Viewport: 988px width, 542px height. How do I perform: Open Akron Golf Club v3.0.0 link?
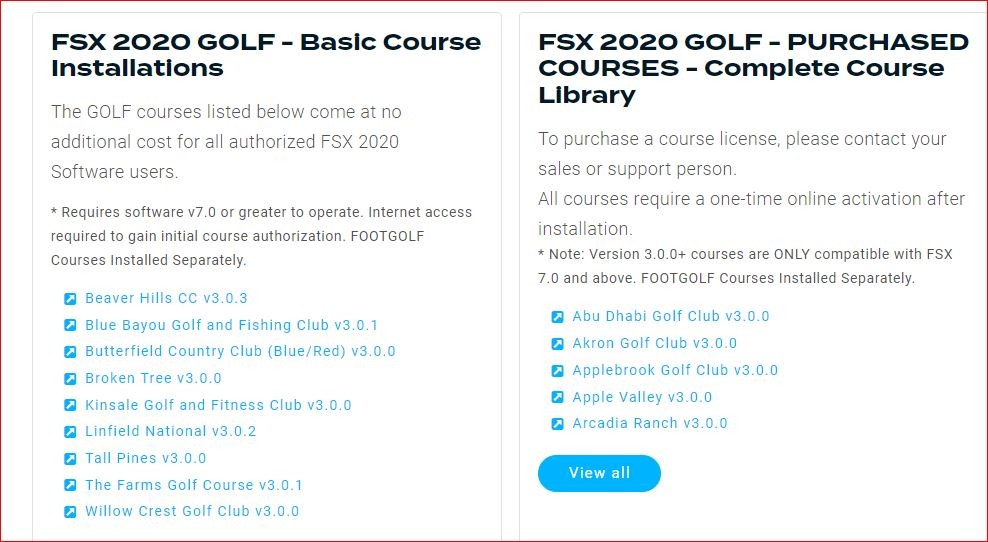(x=654, y=343)
